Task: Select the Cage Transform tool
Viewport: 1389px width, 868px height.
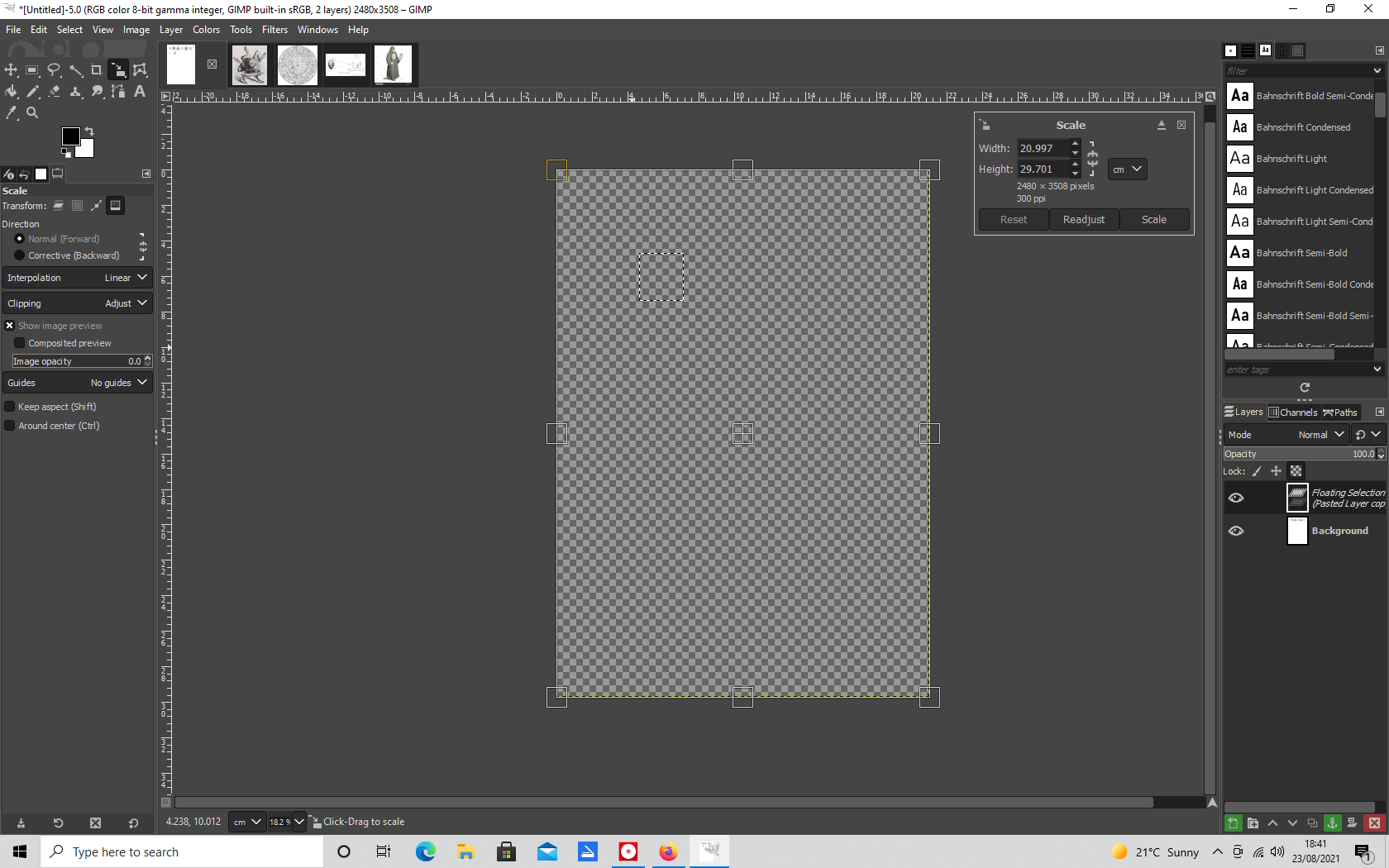Action: [x=140, y=70]
